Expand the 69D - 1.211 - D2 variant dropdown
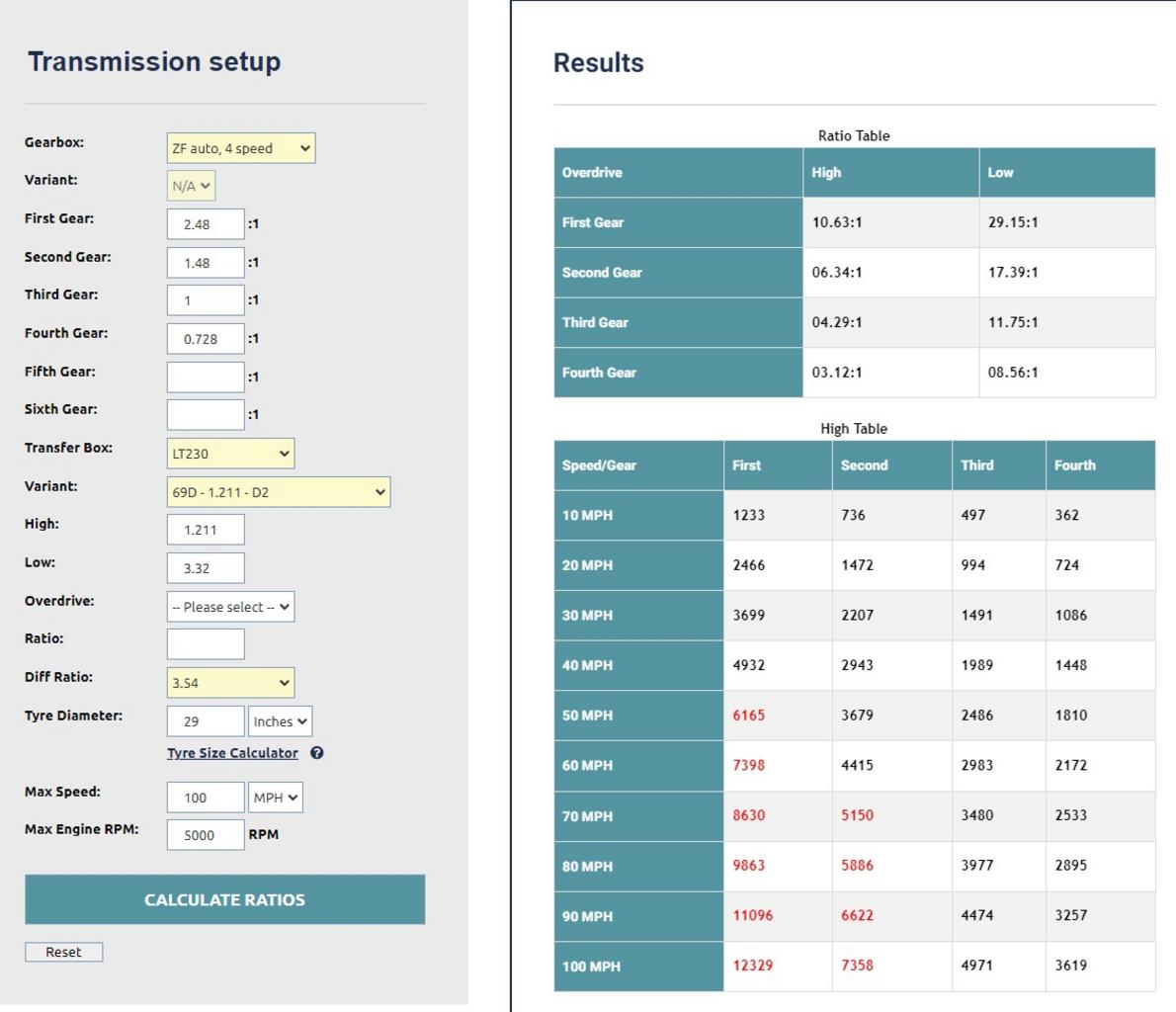Viewport: 1176px width, 1012px height. click(x=279, y=492)
